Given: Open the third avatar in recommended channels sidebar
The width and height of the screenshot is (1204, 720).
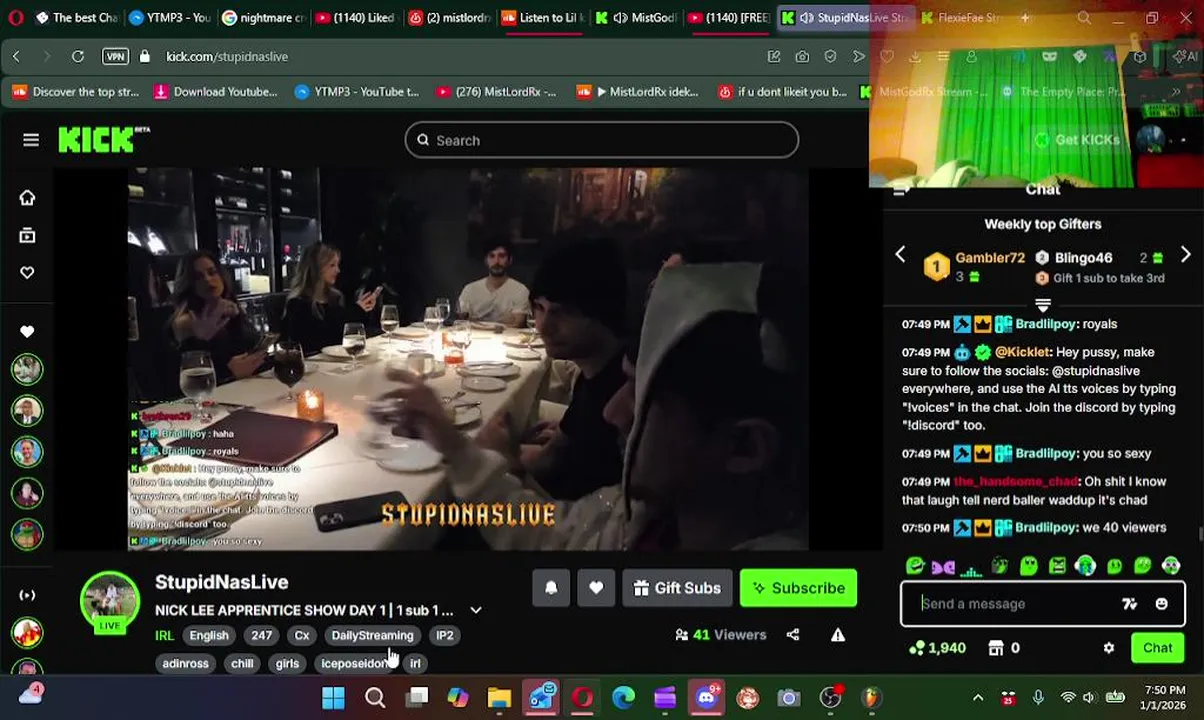Looking at the screenshot, I should (x=27, y=452).
